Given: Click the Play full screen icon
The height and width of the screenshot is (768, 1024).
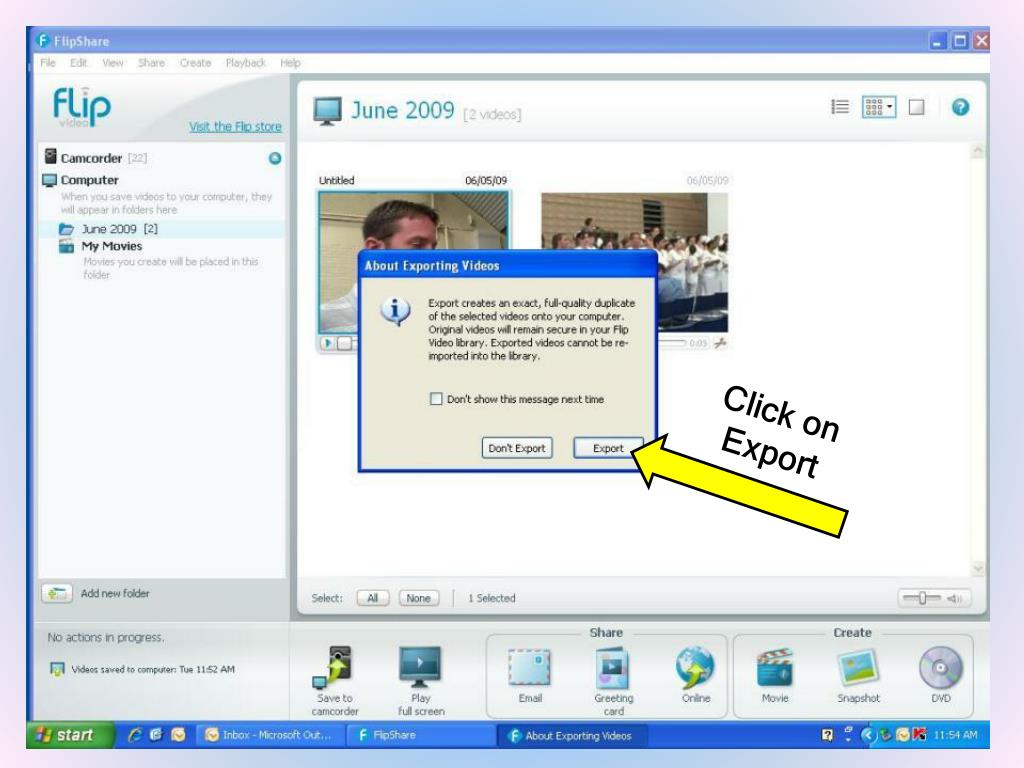Looking at the screenshot, I should click(420, 667).
